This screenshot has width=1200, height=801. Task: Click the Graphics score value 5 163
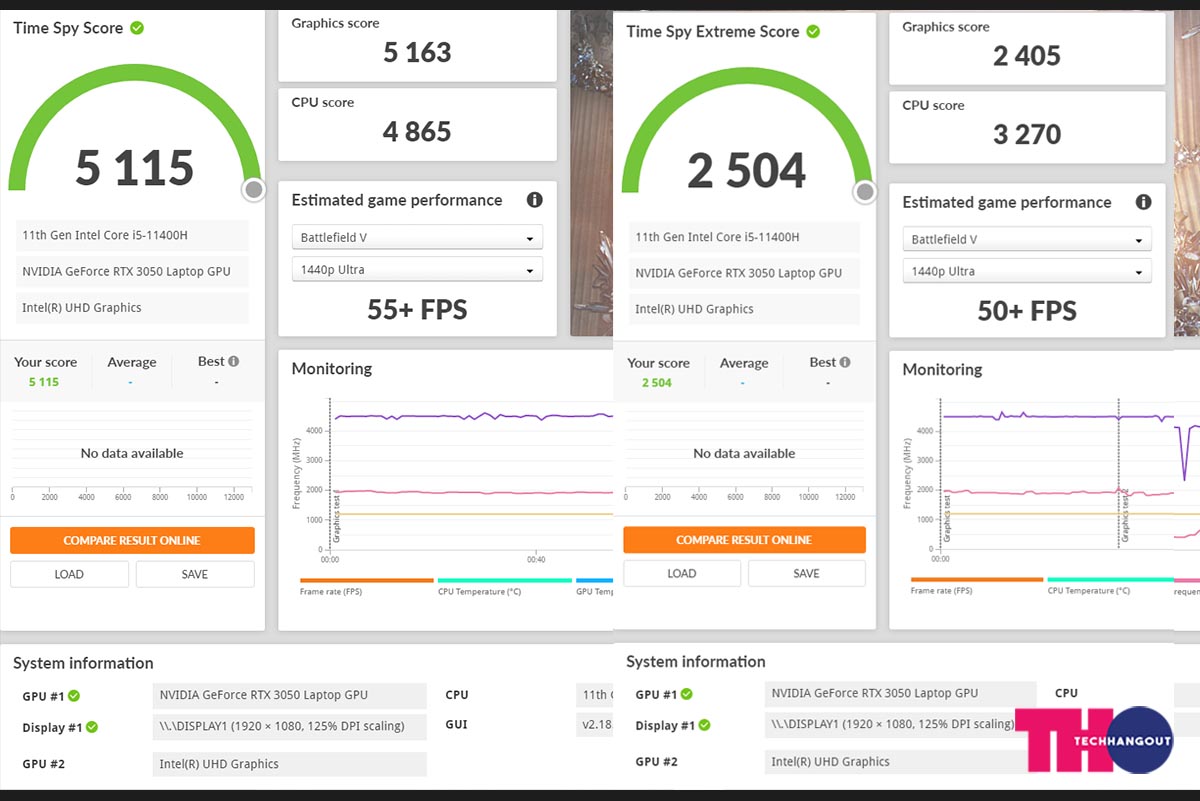[x=417, y=52]
